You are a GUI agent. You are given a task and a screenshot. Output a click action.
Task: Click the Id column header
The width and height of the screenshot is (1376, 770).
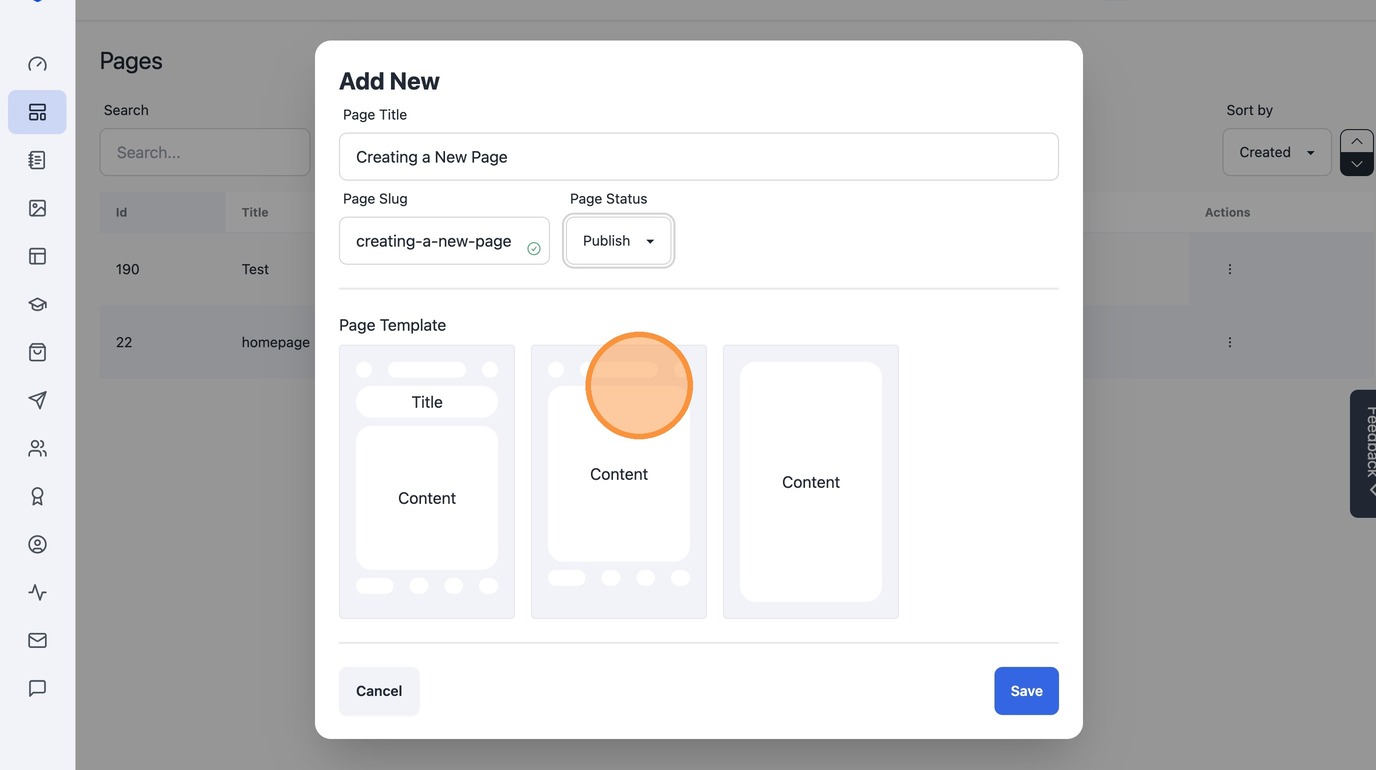coord(163,212)
